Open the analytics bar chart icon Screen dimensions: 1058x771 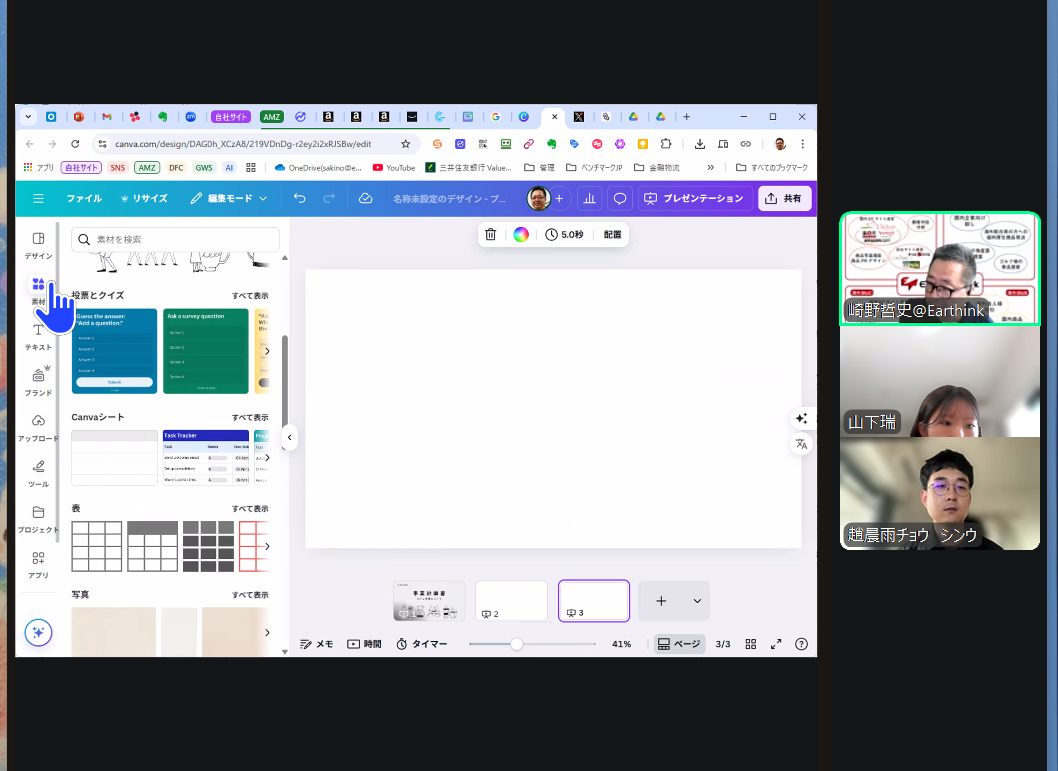(589, 199)
